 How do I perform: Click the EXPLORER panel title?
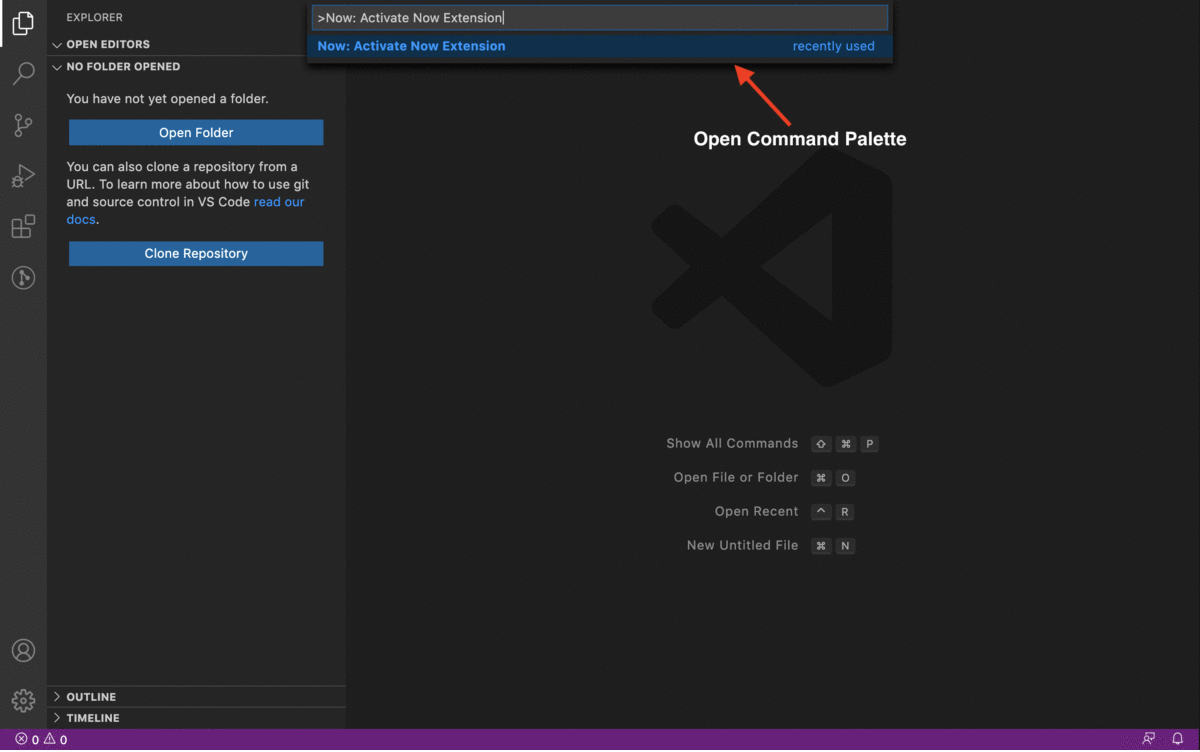[95, 17]
